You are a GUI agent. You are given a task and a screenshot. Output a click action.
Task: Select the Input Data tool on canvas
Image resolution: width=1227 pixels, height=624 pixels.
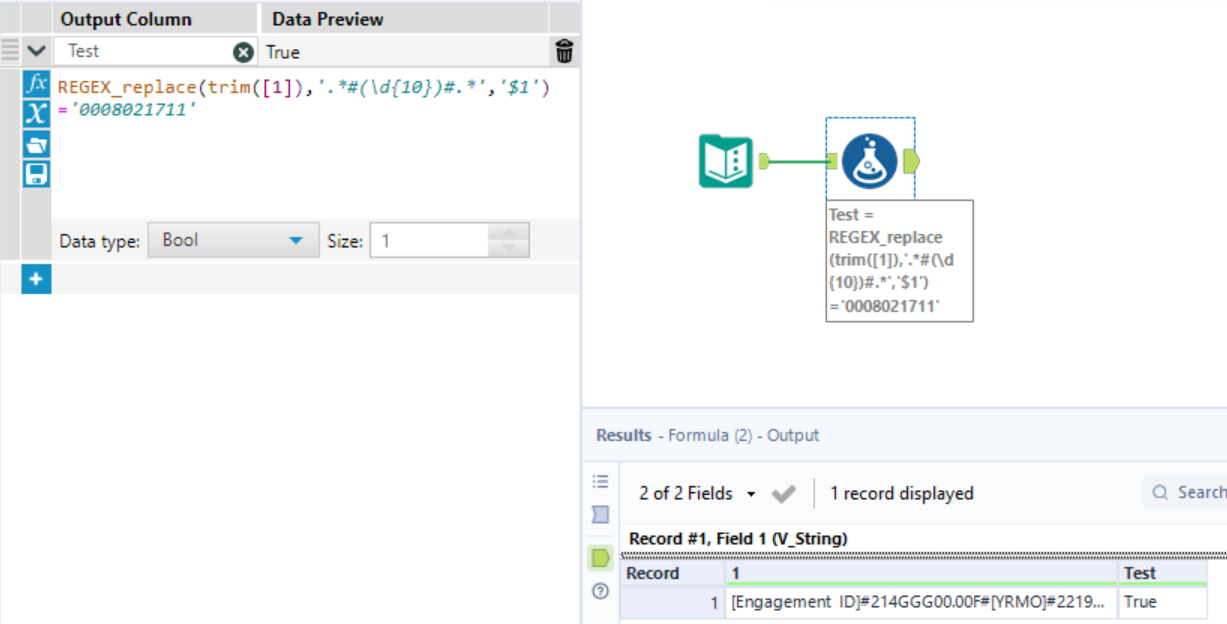(x=725, y=161)
